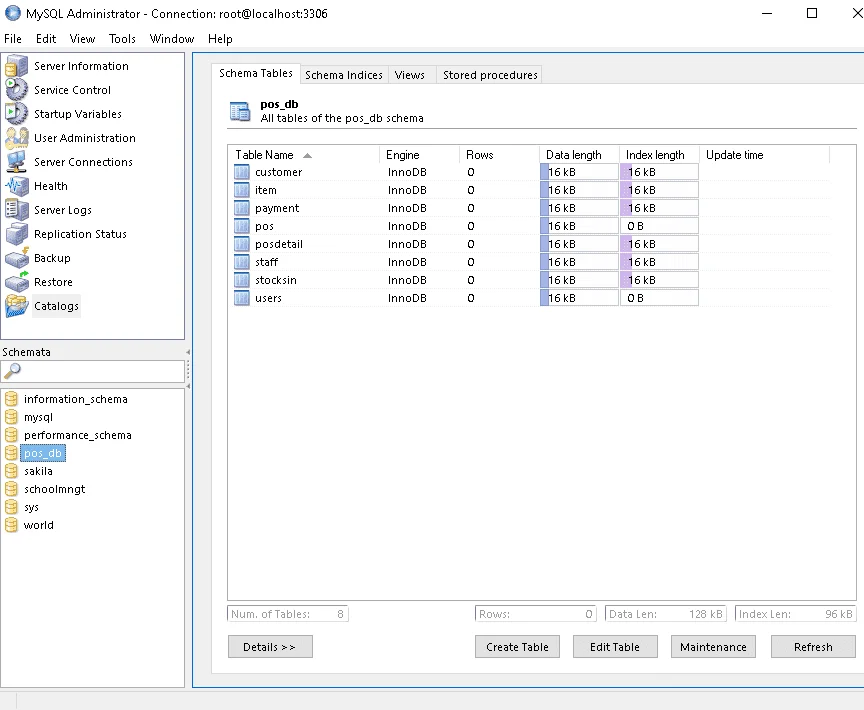
Task: Switch to the Schema Indices tab
Action: coord(344,75)
